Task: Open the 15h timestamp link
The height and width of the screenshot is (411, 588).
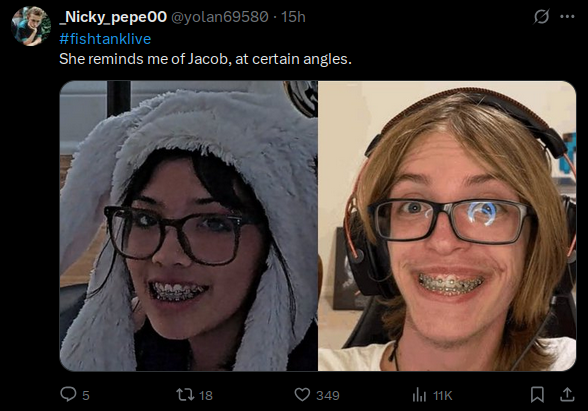Action: (293, 17)
